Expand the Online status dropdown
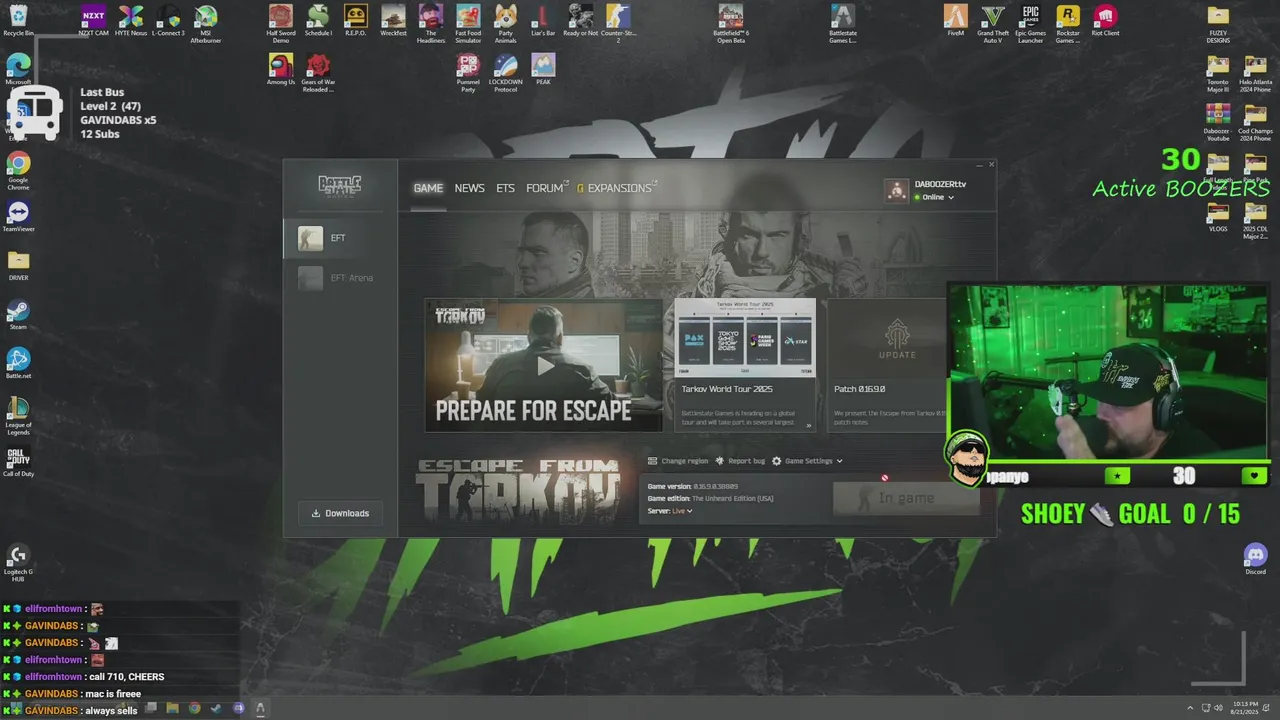 click(x=935, y=197)
